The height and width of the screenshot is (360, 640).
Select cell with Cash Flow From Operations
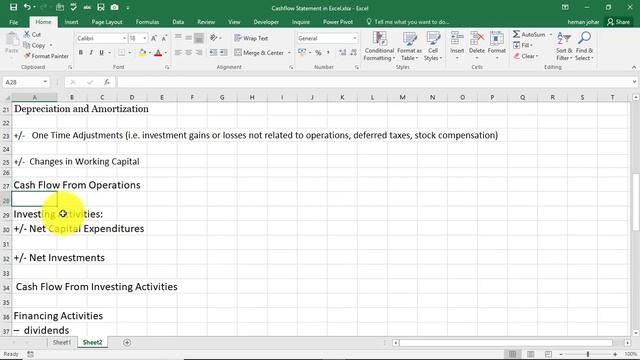(34, 185)
